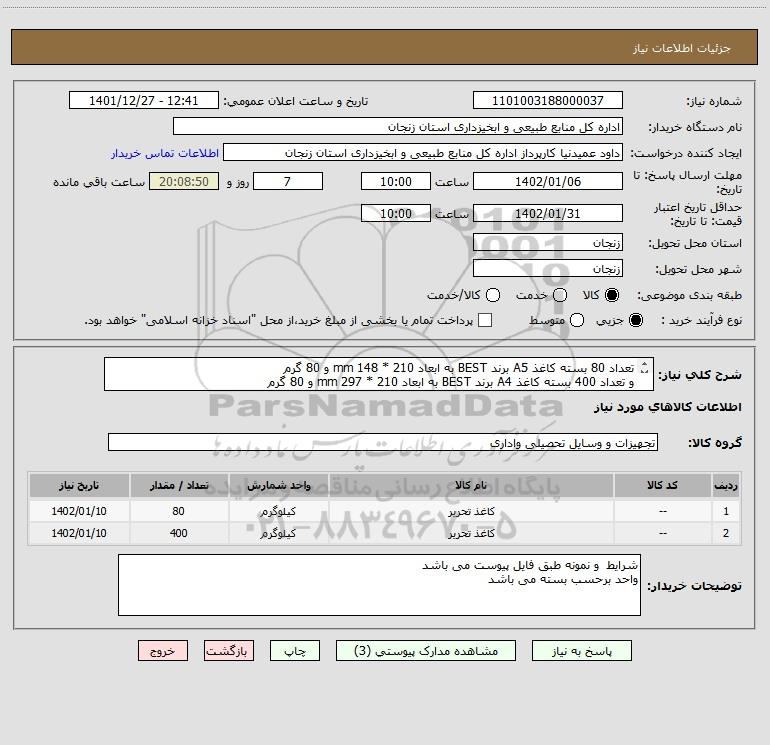Click the شرح کلی نیاز description box
Screen dimensions: 770x745
point(379,374)
